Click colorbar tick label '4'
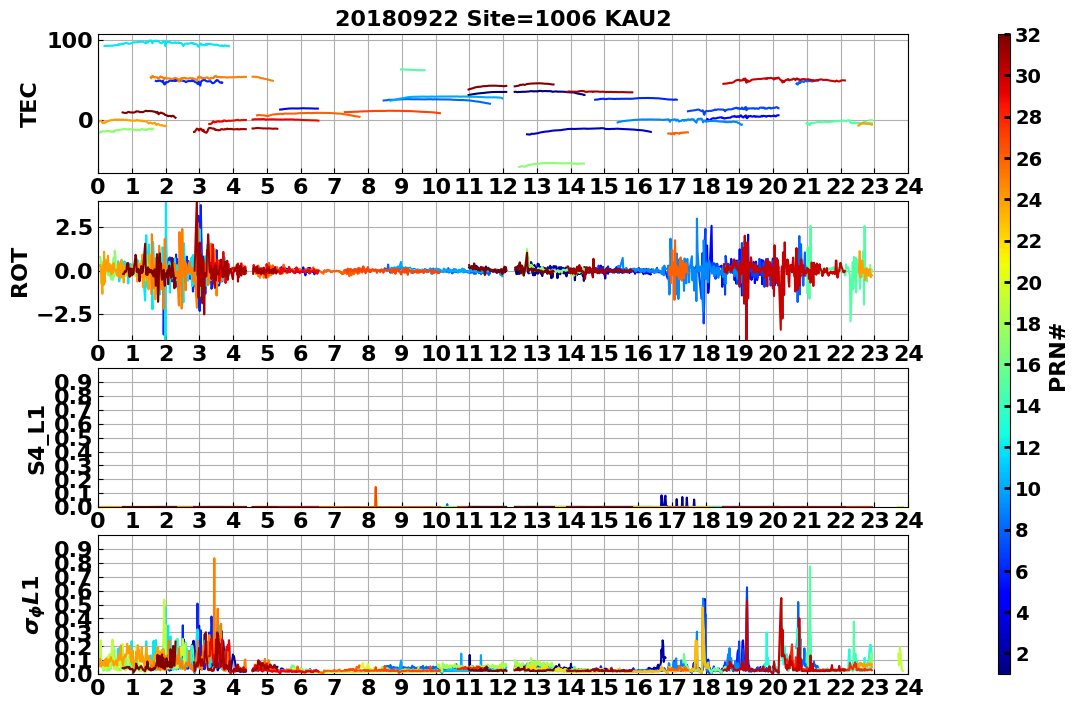This screenshot has height=709, width=1077. (x=1022, y=612)
